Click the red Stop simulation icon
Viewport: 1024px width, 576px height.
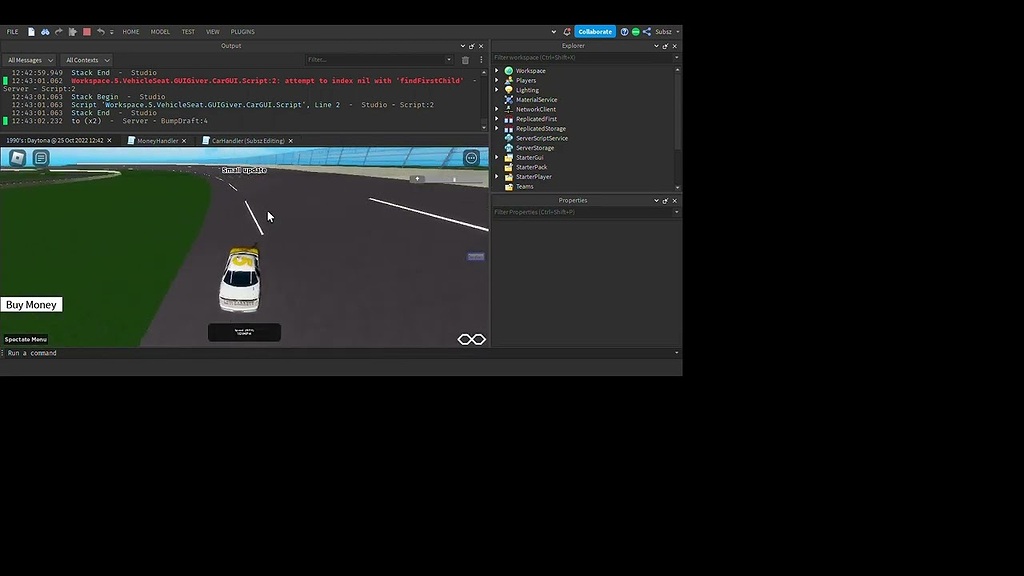coord(86,31)
